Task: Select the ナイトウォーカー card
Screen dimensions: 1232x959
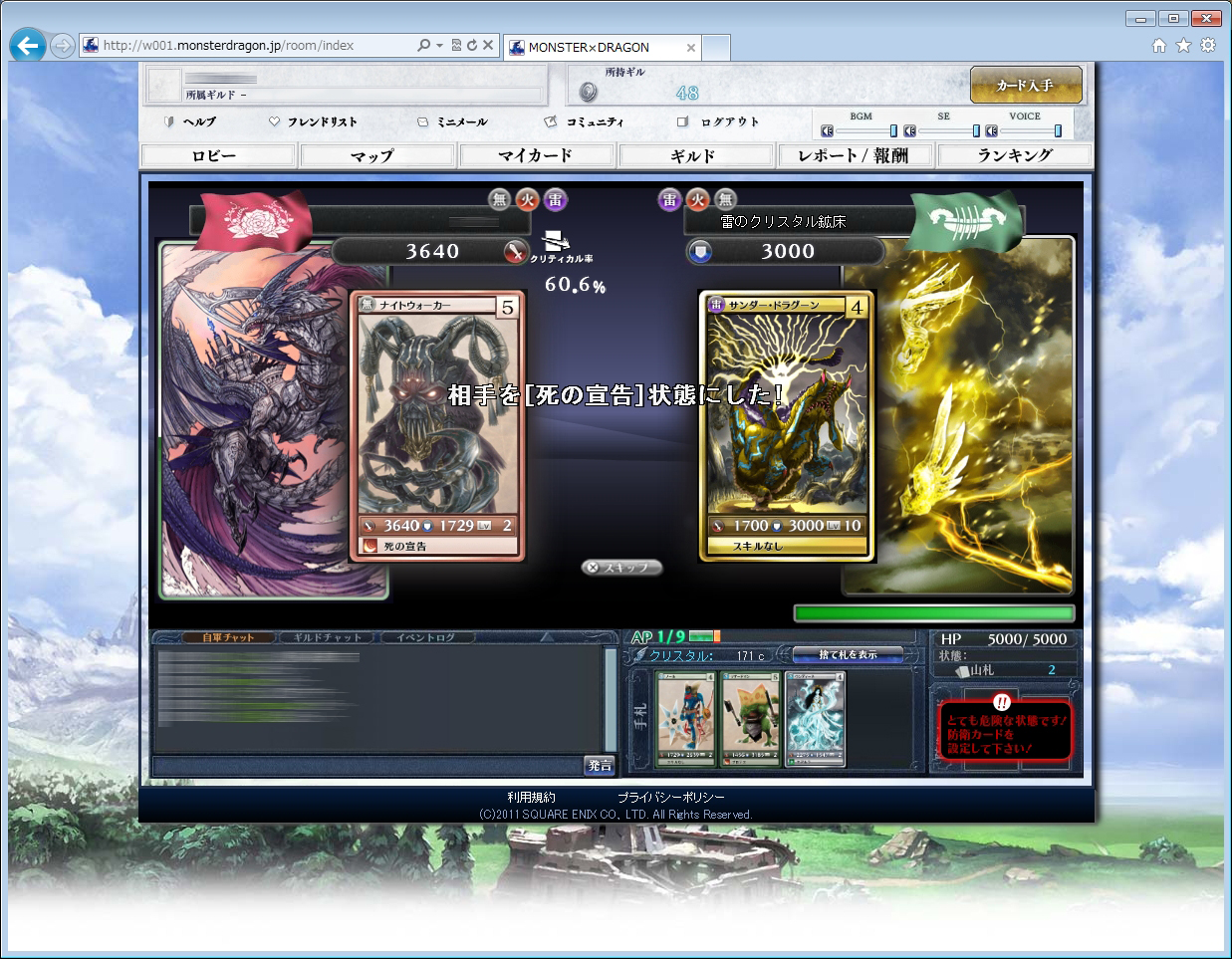Action: coord(438,426)
